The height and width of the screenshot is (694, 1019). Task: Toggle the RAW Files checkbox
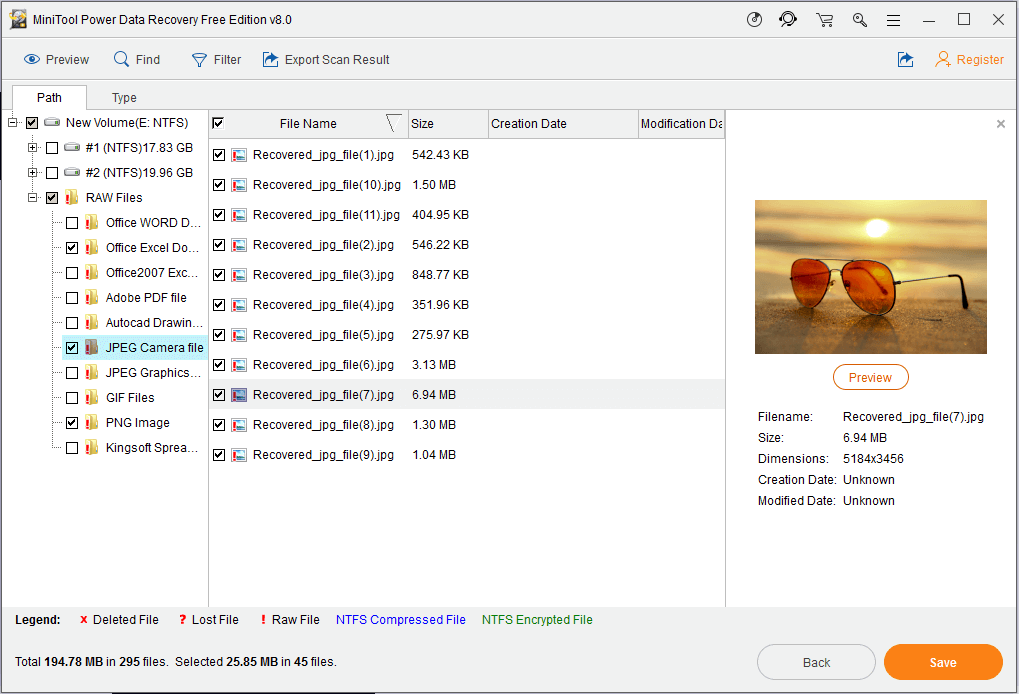click(52, 198)
